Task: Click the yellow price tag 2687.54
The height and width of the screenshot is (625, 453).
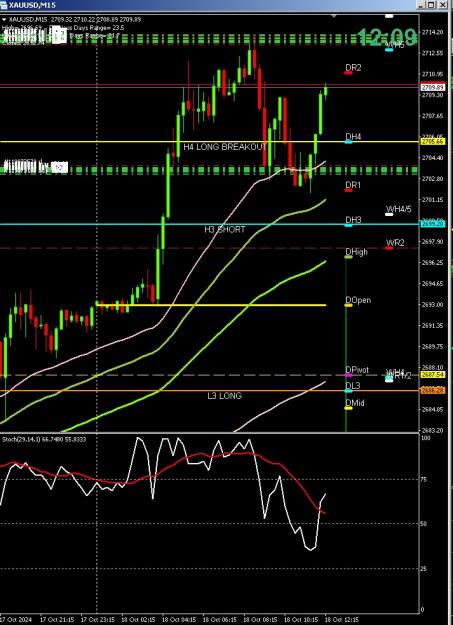Action: 433,375
